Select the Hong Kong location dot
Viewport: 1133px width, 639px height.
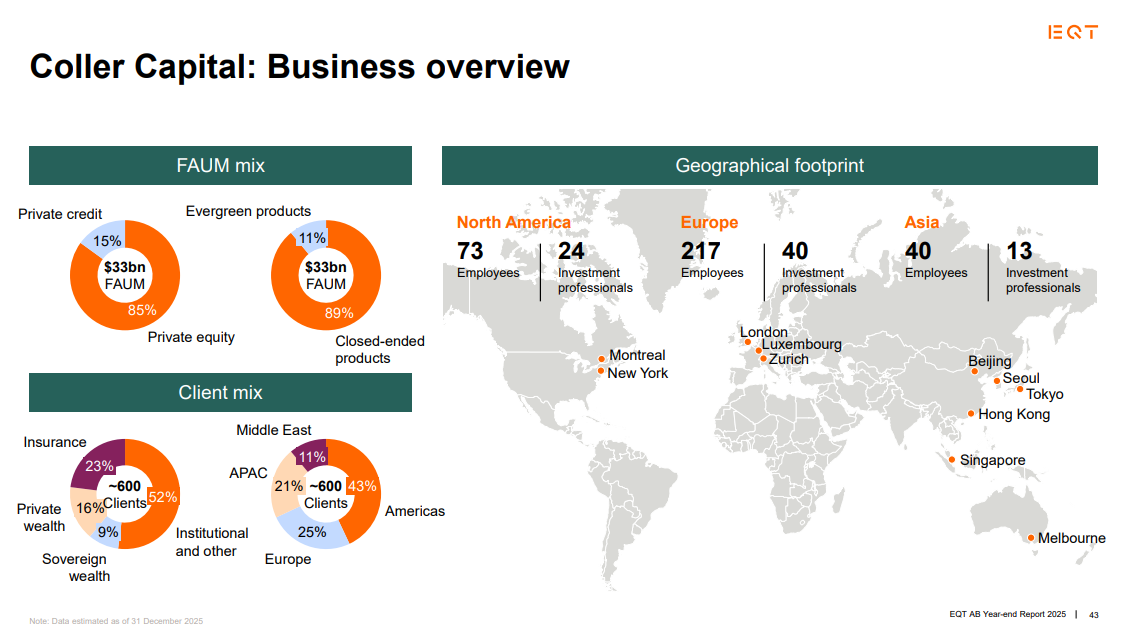tap(970, 414)
